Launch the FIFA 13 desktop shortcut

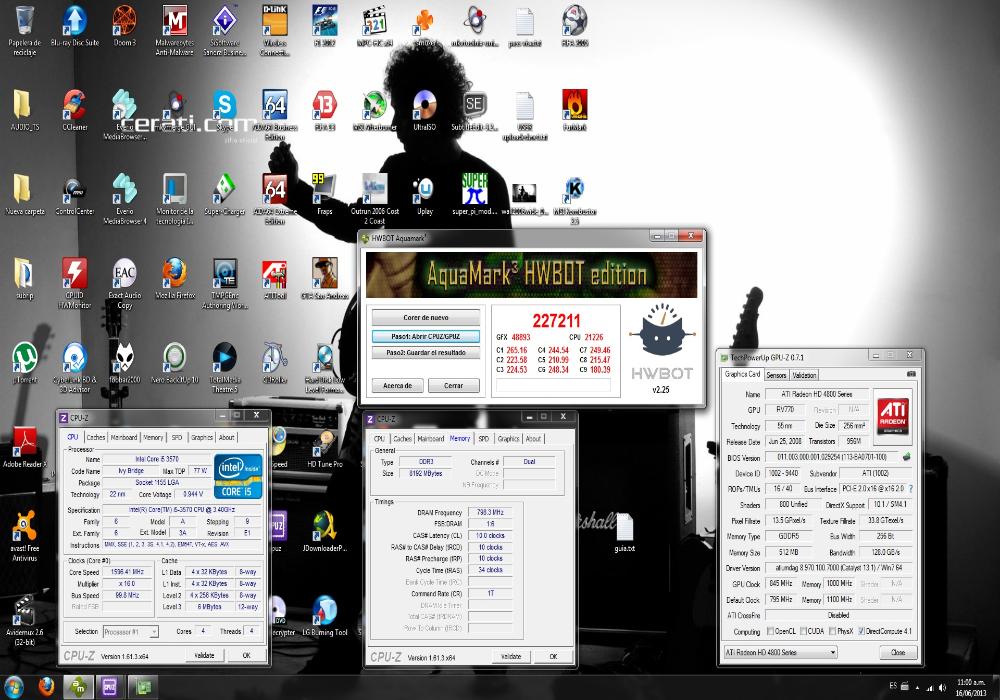(x=325, y=110)
